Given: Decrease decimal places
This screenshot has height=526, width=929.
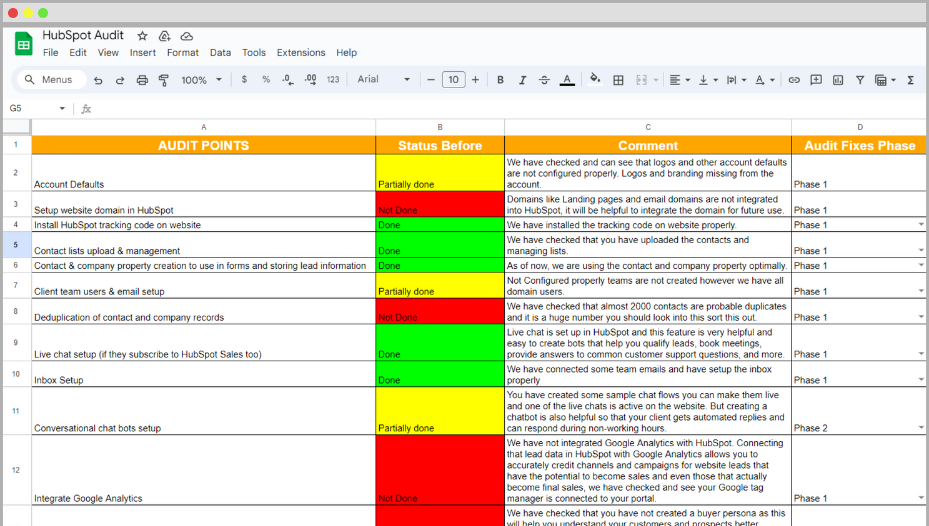Looking at the screenshot, I should [x=288, y=79].
